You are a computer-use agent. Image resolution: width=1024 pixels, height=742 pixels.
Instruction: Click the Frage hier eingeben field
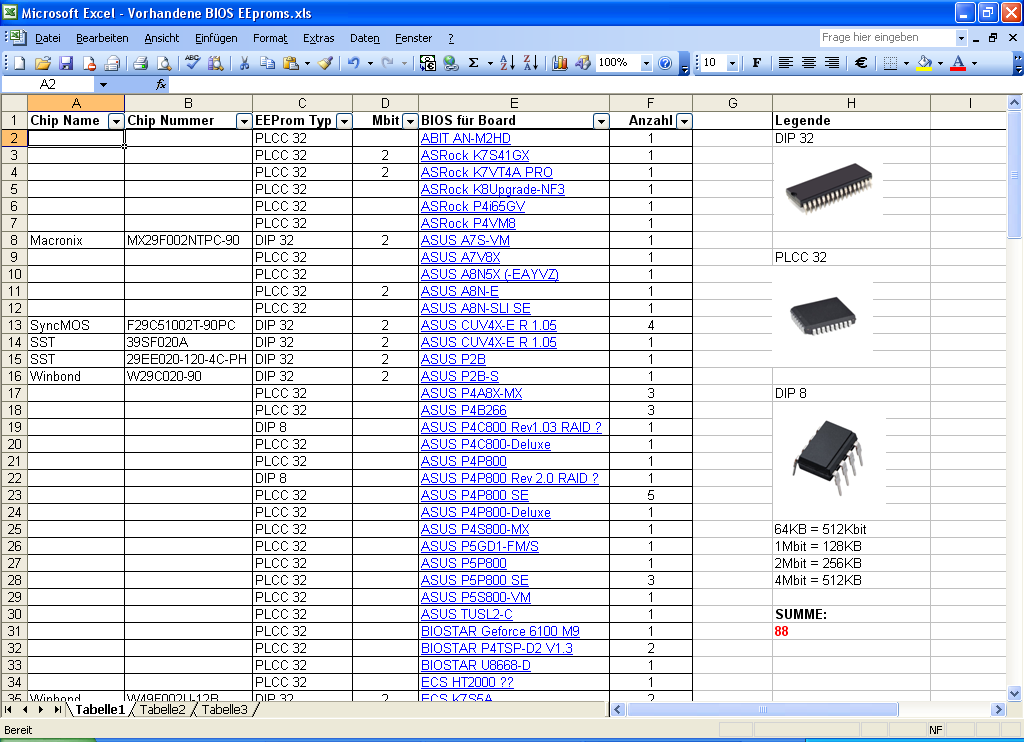(x=887, y=38)
